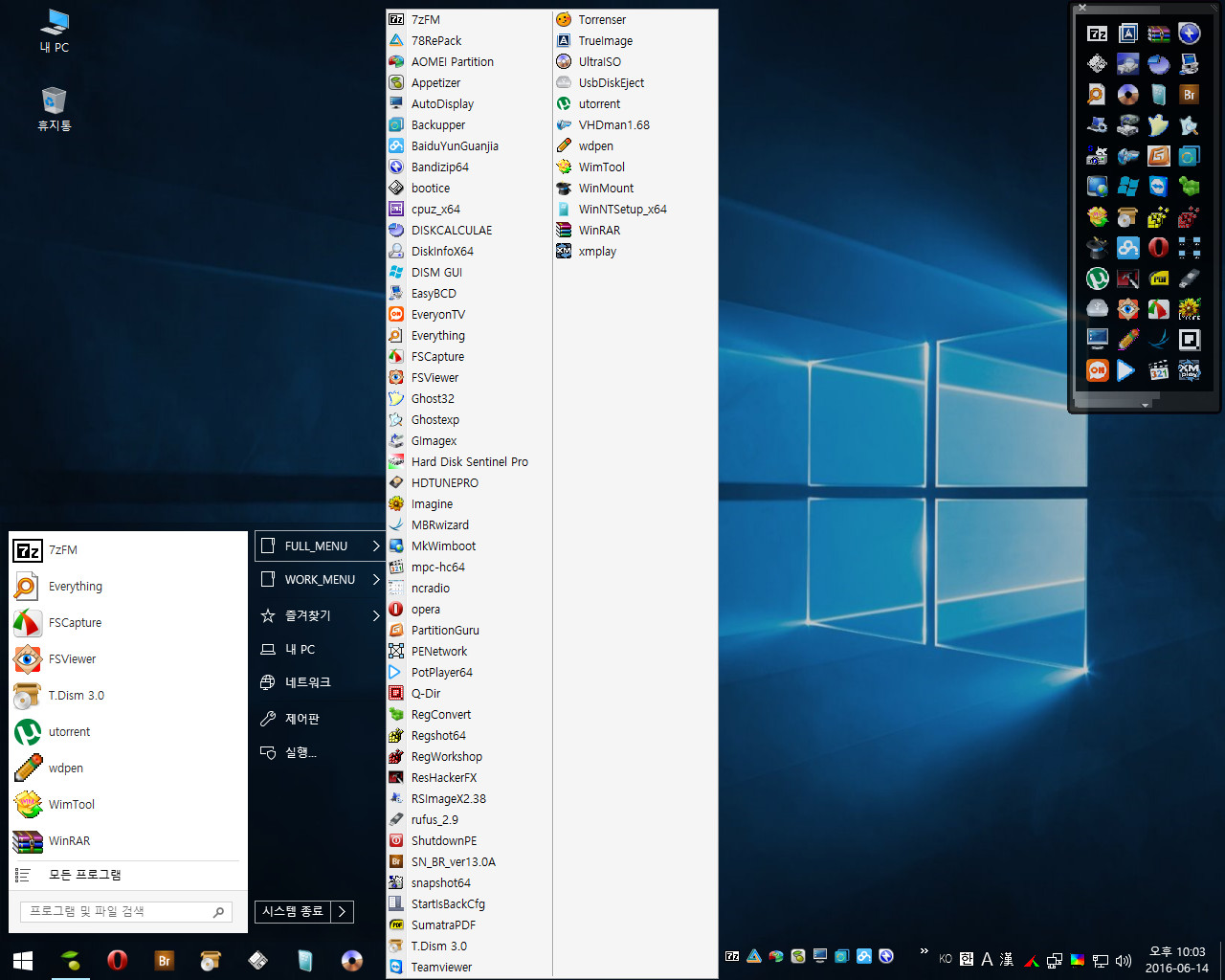Launch T.Dism 3.0 in pinned start list

point(128,696)
